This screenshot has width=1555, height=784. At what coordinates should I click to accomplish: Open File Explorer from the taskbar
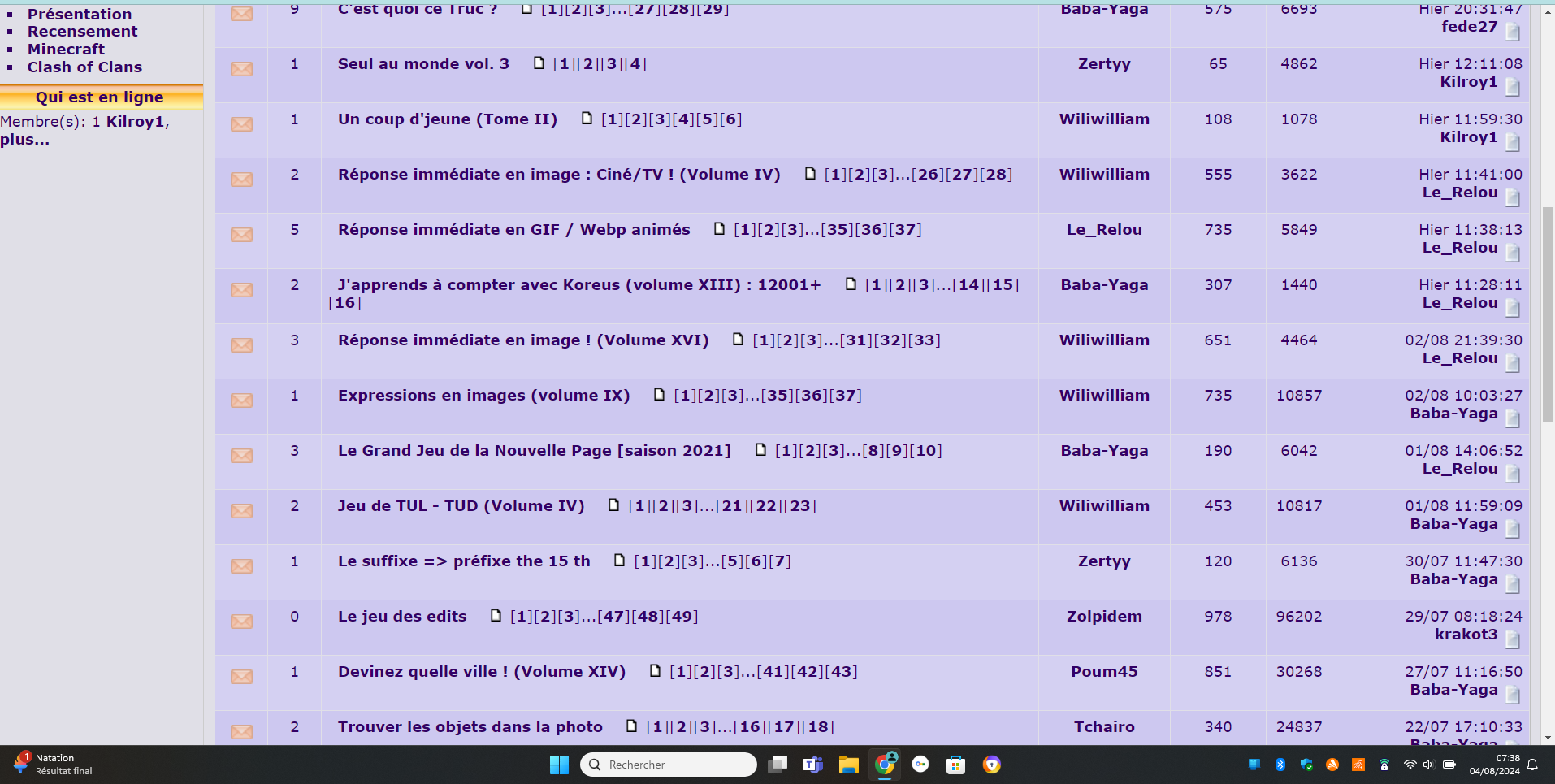click(848, 765)
